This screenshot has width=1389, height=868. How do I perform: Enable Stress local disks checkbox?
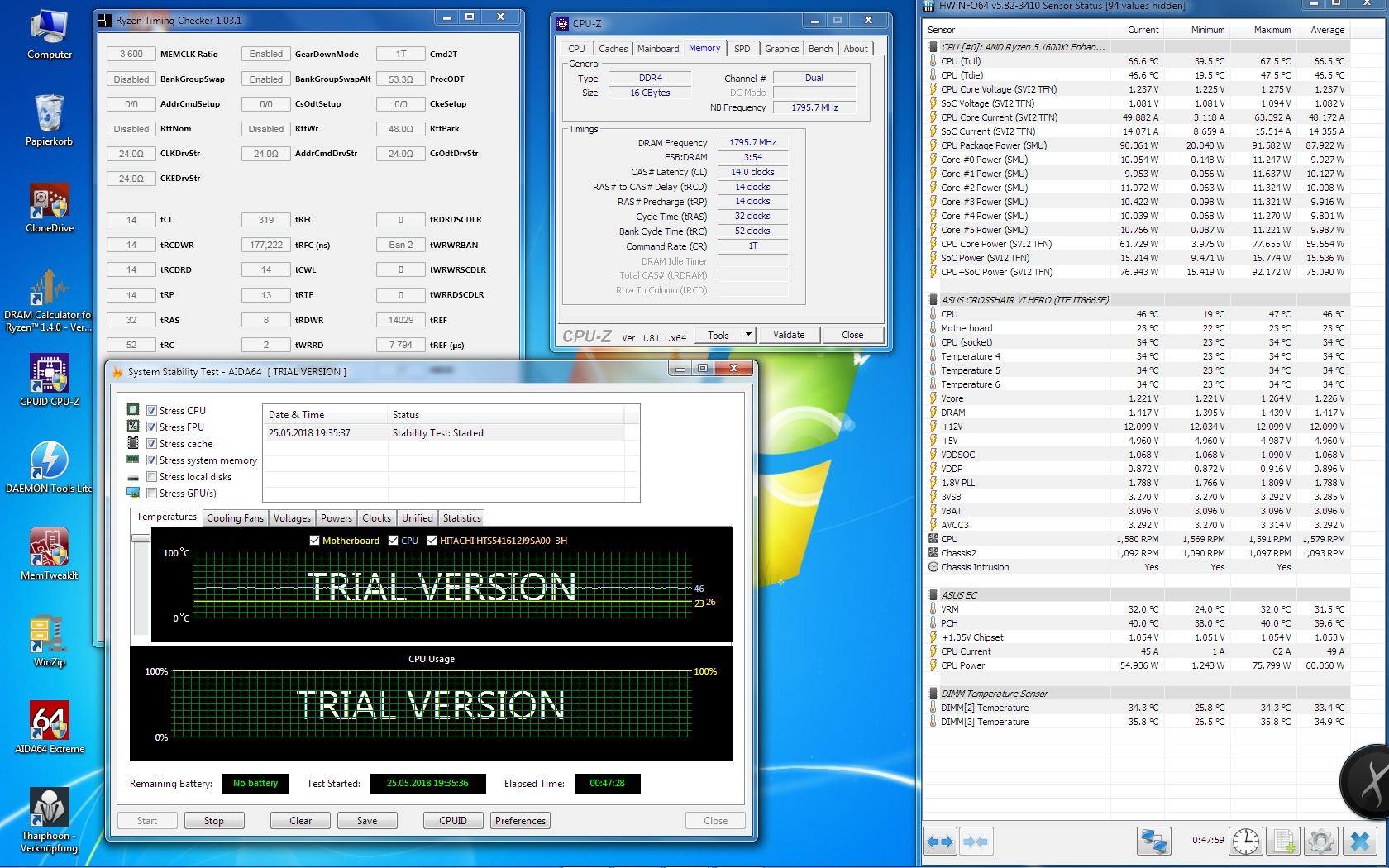tap(152, 476)
